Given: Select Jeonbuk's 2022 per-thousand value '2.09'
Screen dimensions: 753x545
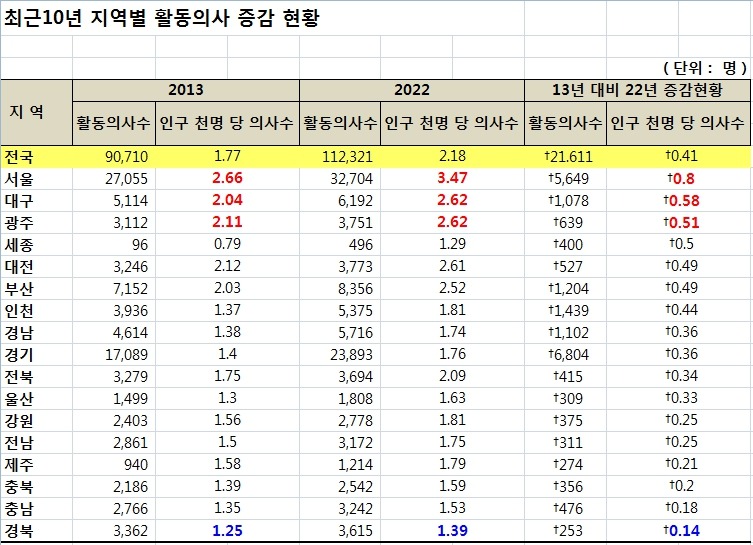Looking at the screenshot, I should pyautogui.click(x=452, y=376).
